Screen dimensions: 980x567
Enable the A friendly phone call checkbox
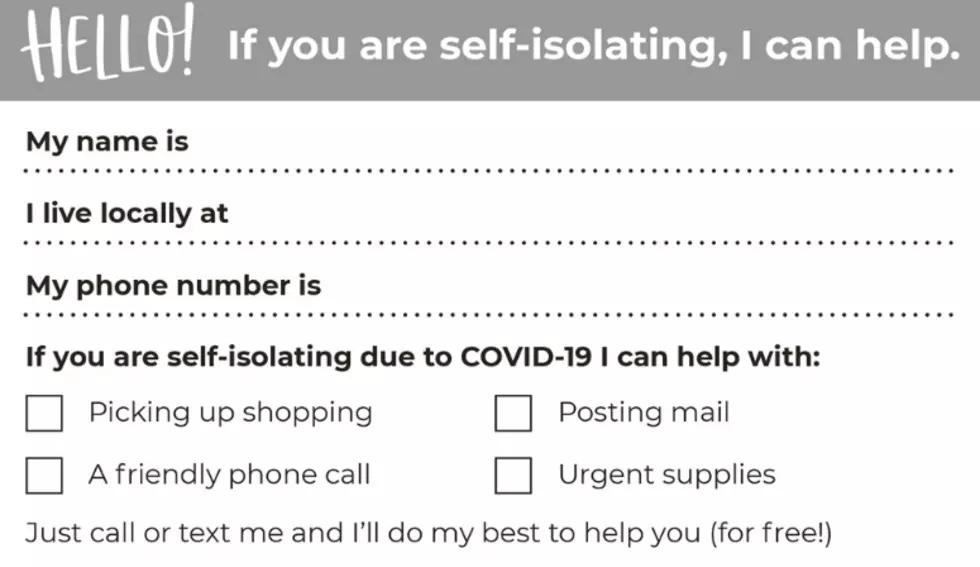[44, 476]
